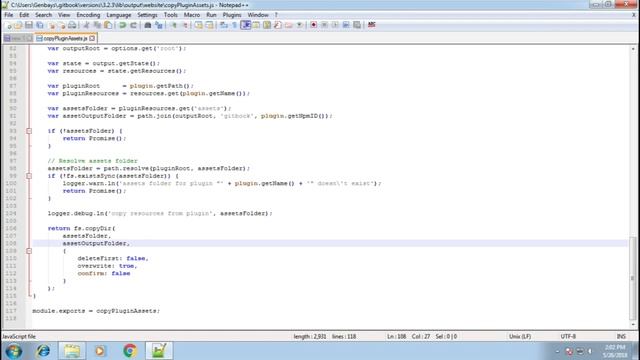Open the Tools menu
The width and height of the screenshot is (640, 360).
171,15
